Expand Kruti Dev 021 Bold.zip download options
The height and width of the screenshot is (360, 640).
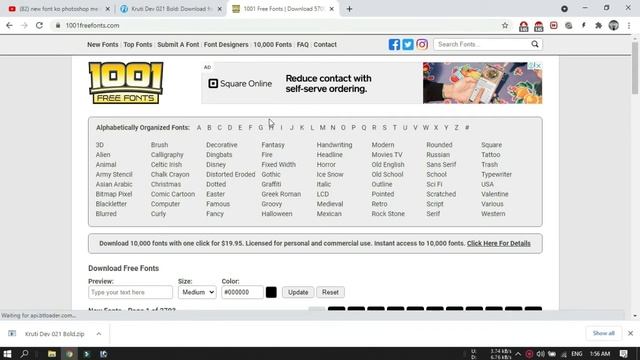click(x=99, y=333)
